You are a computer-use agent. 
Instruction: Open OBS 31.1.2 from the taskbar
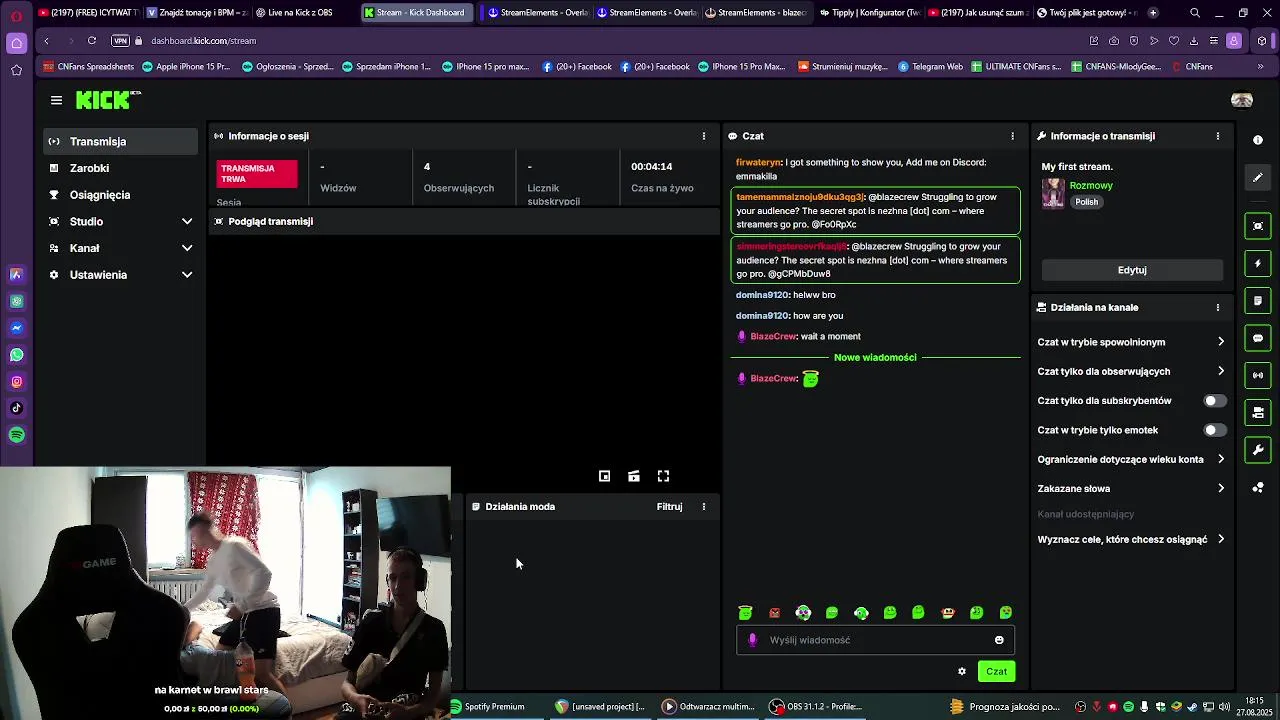pos(815,707)
